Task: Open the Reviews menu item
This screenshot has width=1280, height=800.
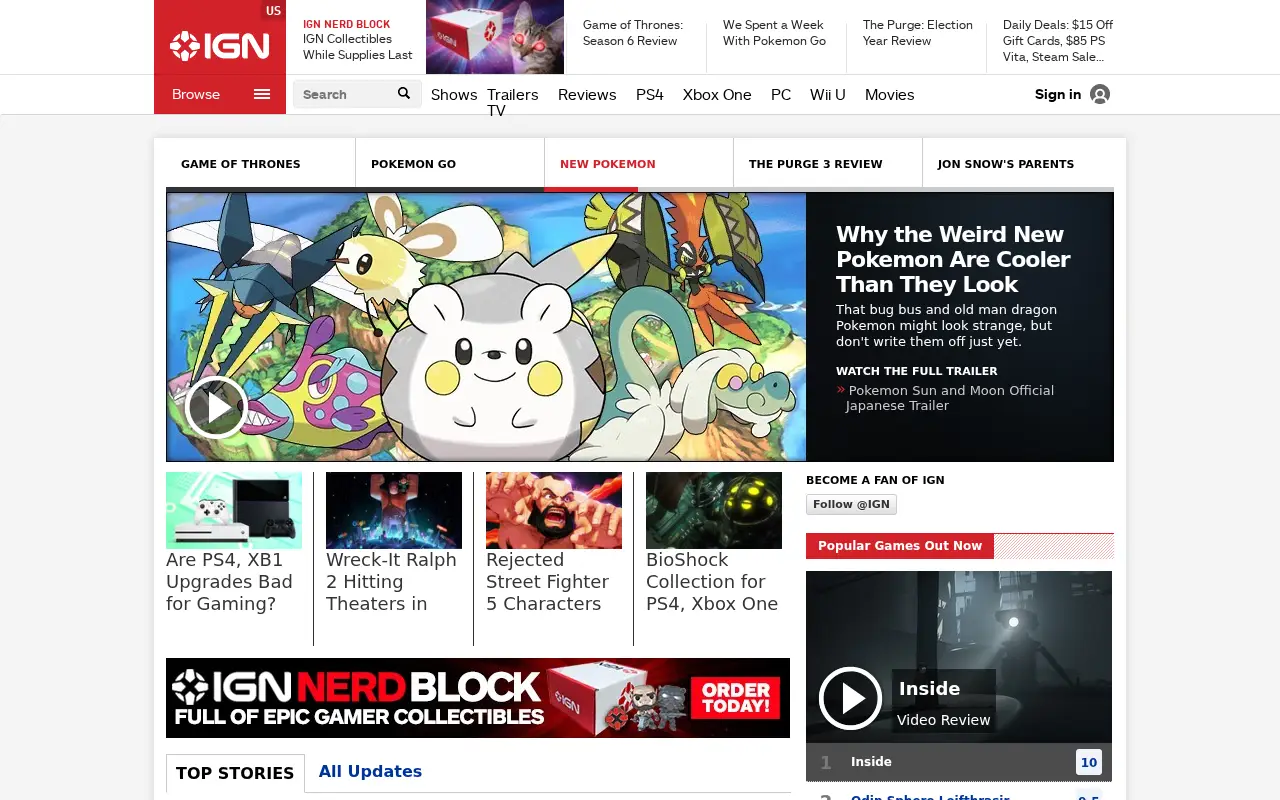Action: point(587,94)
